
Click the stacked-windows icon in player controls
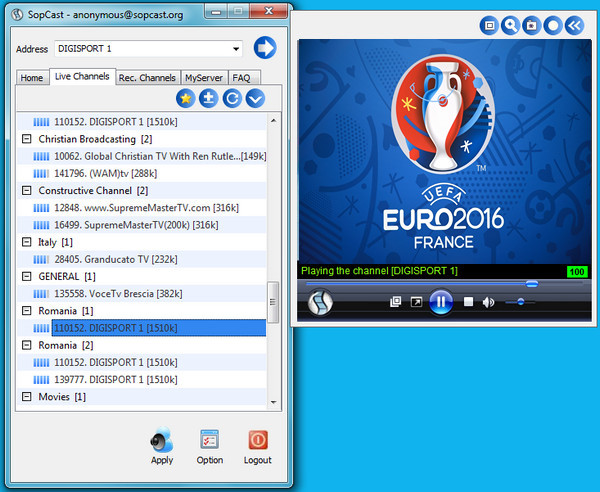[x=395, y=302]
